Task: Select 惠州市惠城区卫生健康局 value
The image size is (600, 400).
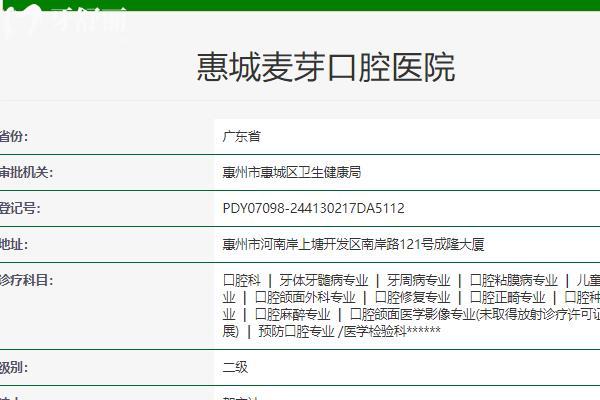Action: point(292,172)
